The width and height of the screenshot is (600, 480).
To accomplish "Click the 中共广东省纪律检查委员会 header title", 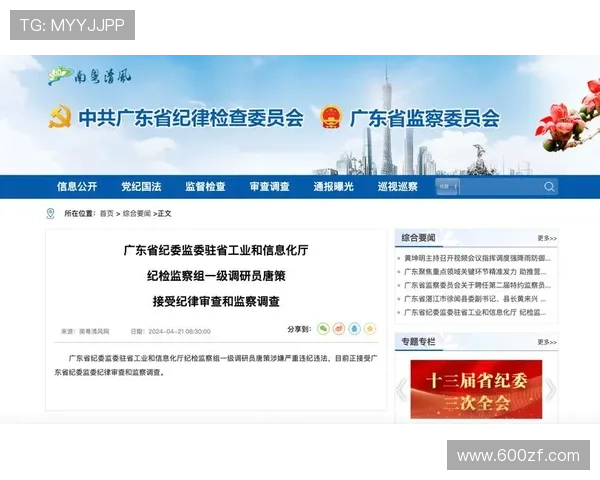I will tap(191, 118).
